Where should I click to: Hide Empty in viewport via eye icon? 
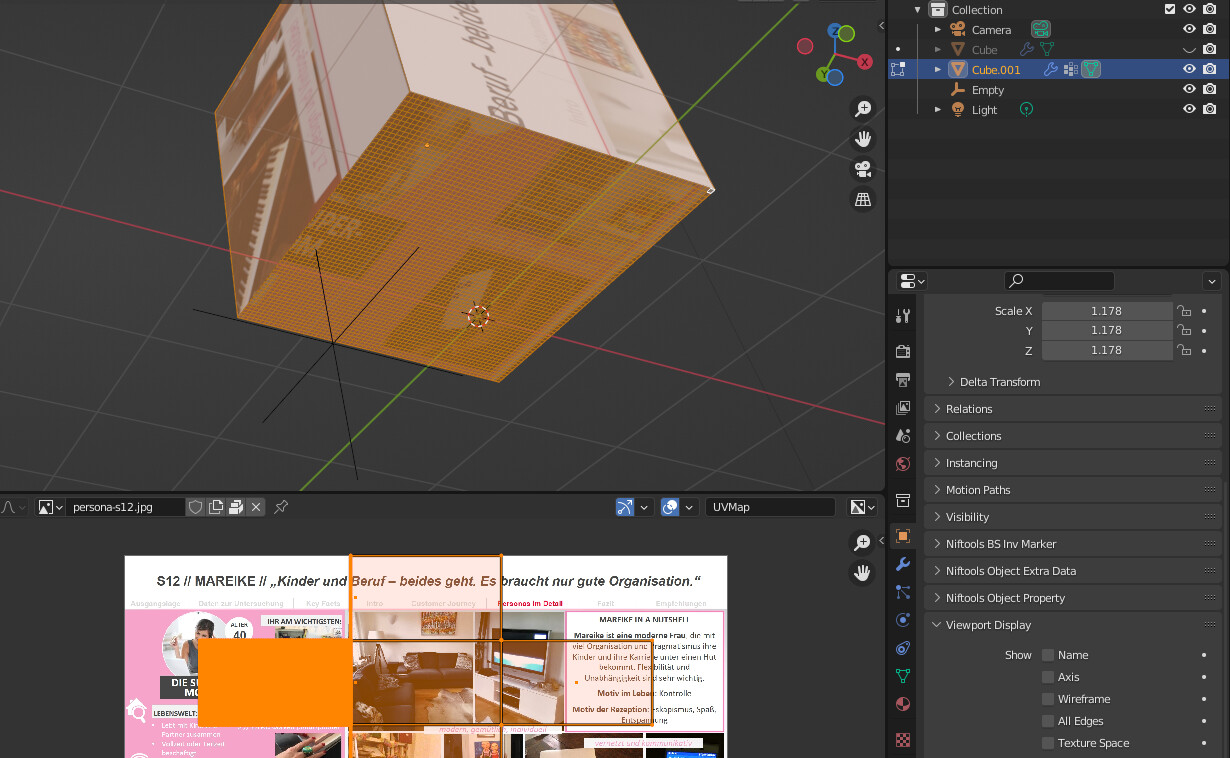[x=1189, y=89]
